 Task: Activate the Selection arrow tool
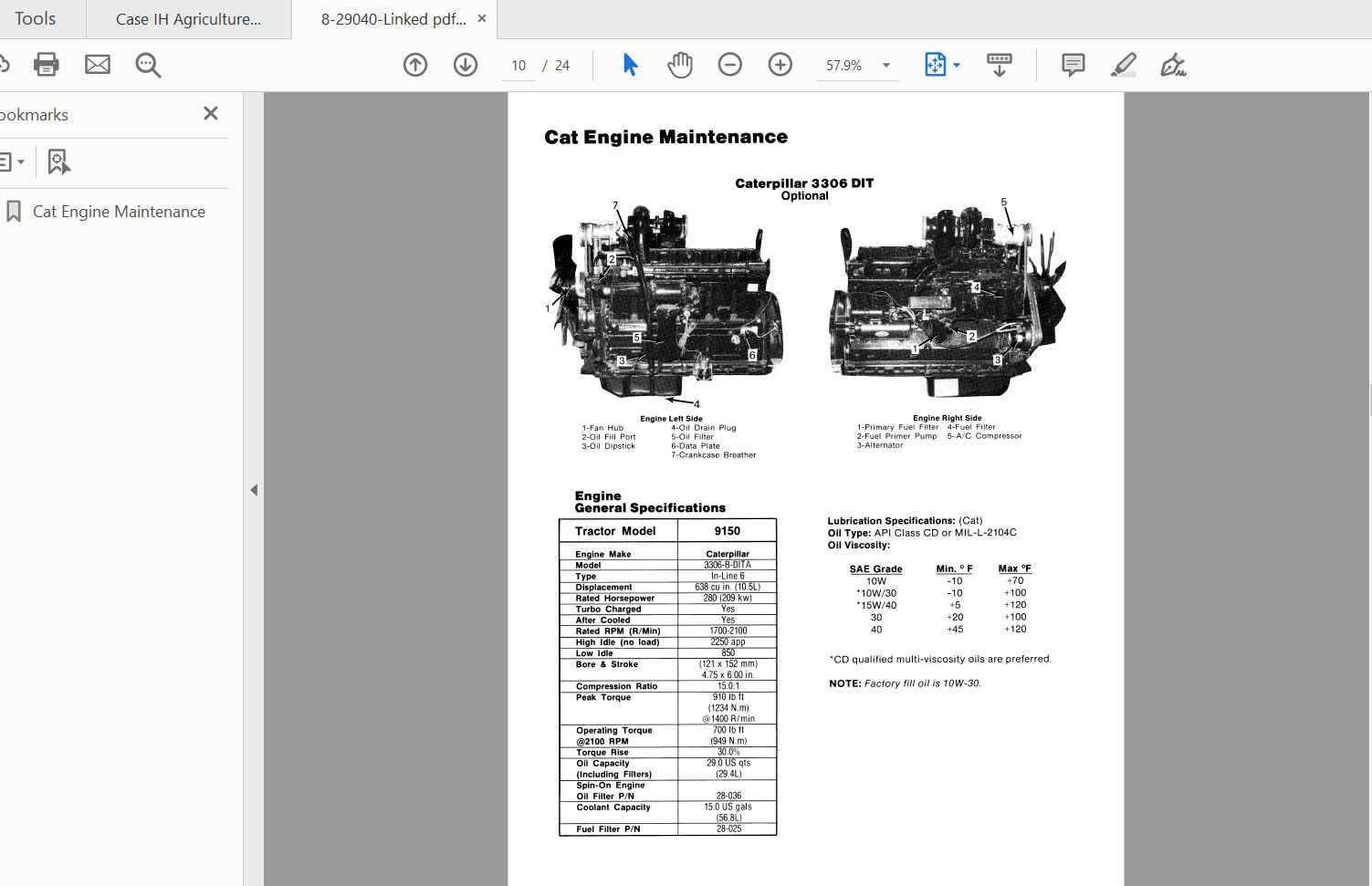630,65
